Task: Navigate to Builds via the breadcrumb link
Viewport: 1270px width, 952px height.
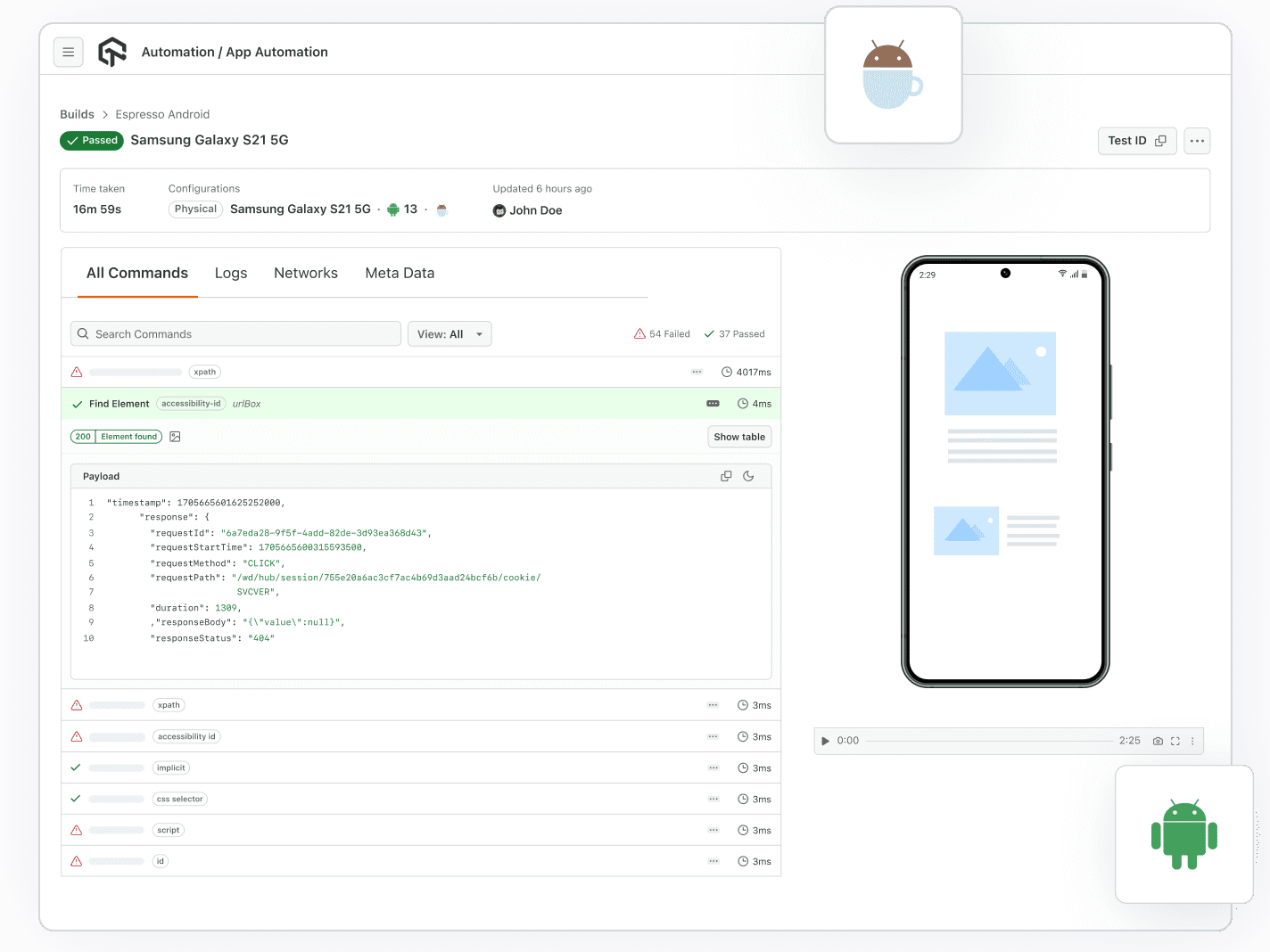Action: (77, 114)
